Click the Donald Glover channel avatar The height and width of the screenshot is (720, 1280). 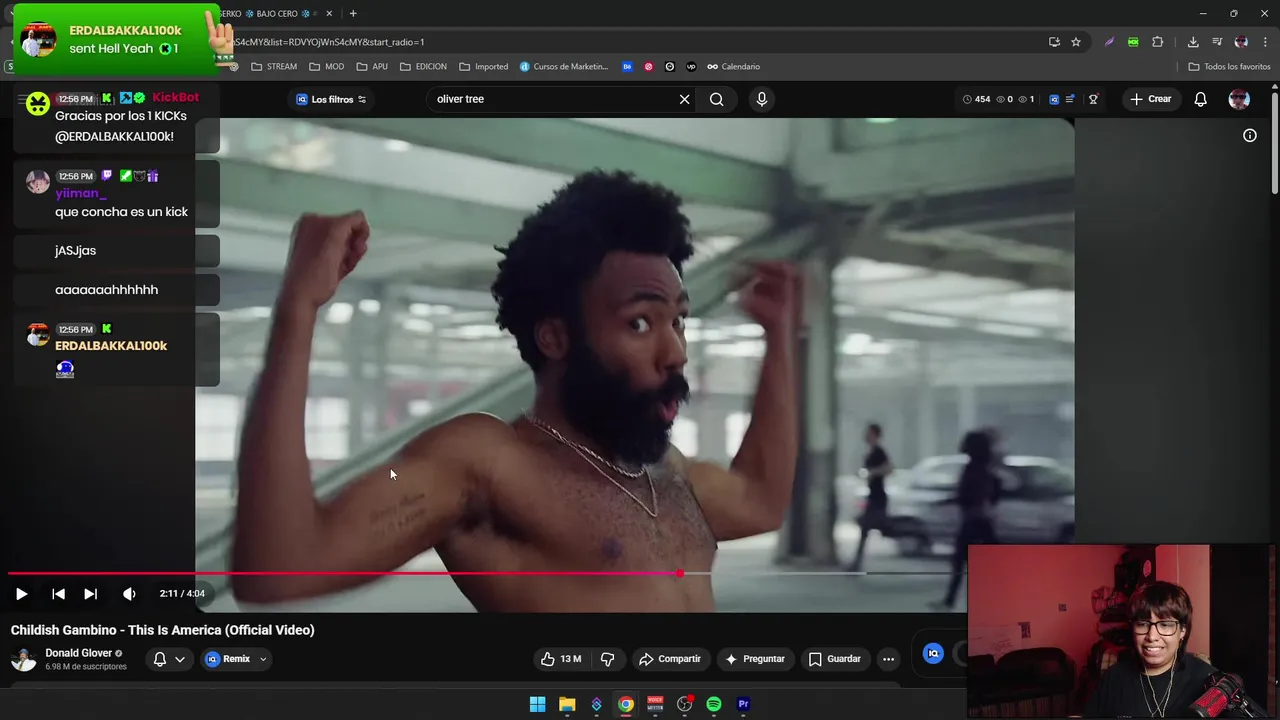coord(23,659)
